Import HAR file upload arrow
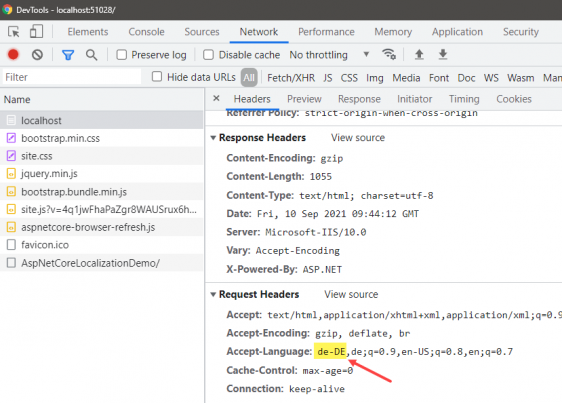 coord(419,54)
